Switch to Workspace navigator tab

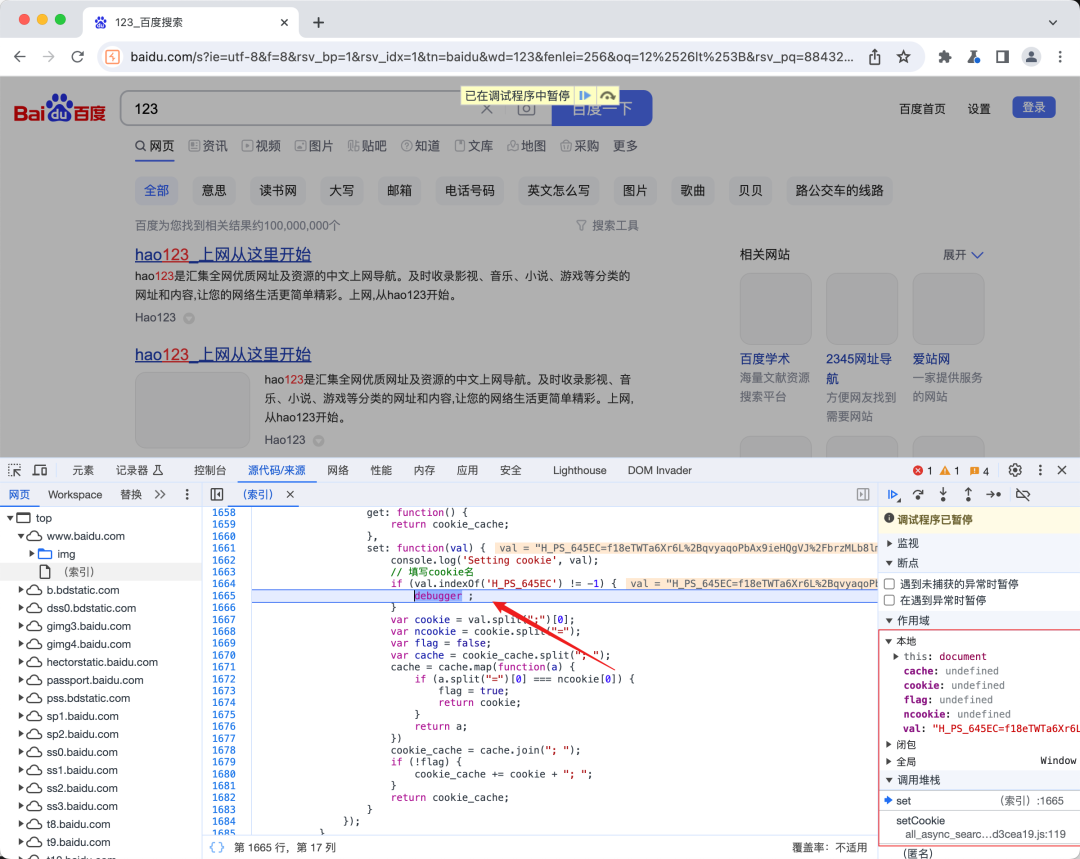point(75,495)
